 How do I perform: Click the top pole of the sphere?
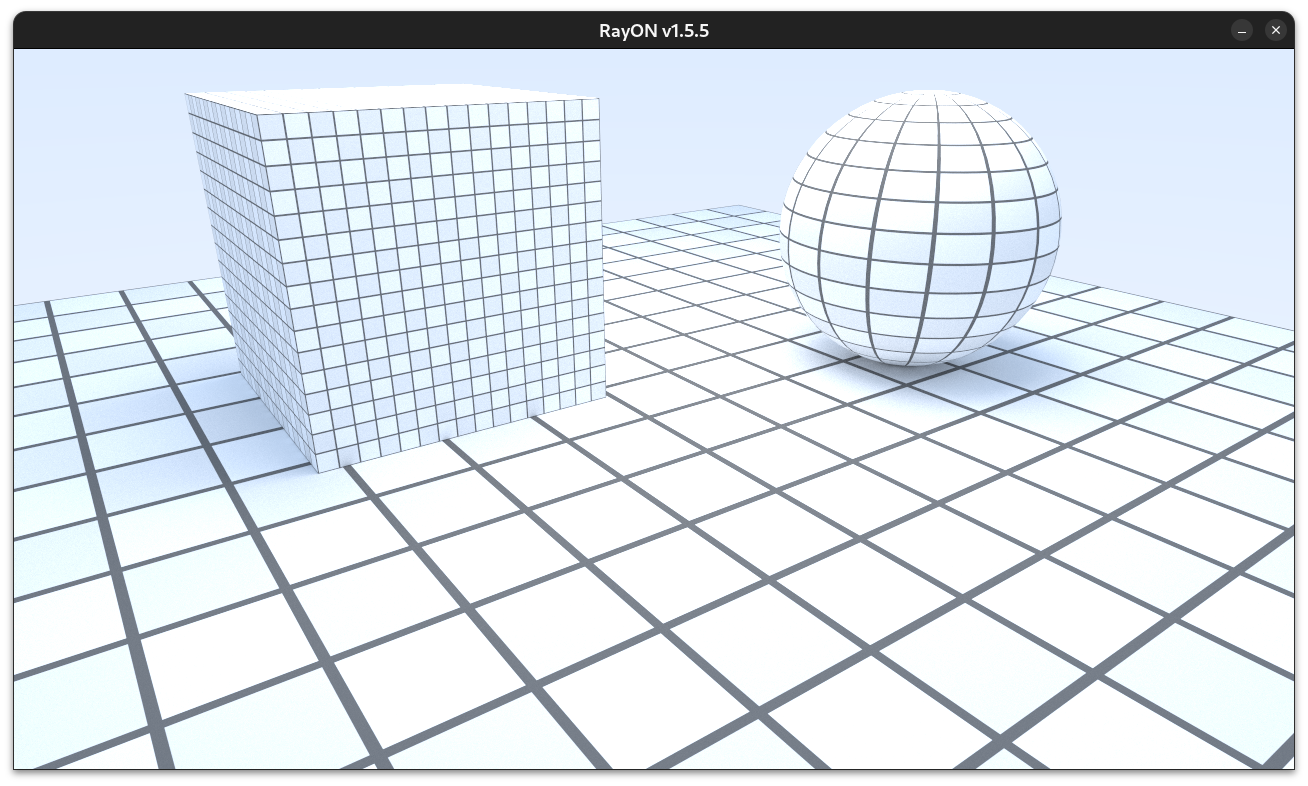918,96
